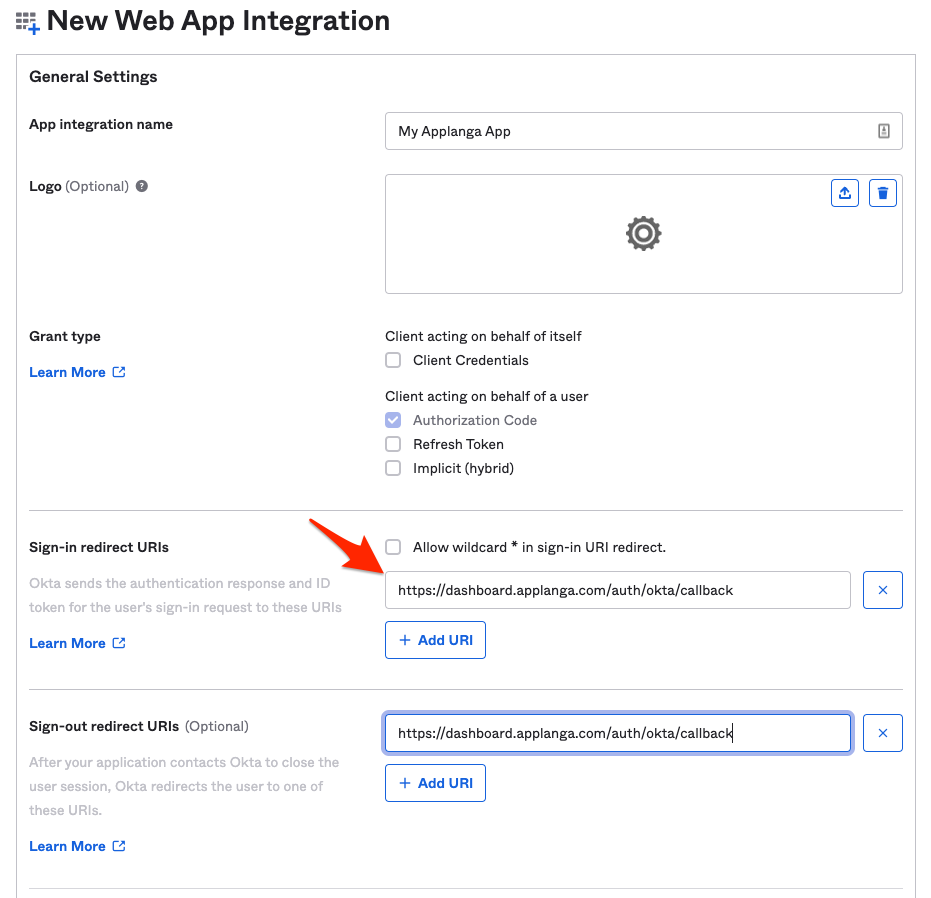Toggle the Authorization Code checkbox
Screen dimensions: 931x898
393,420
